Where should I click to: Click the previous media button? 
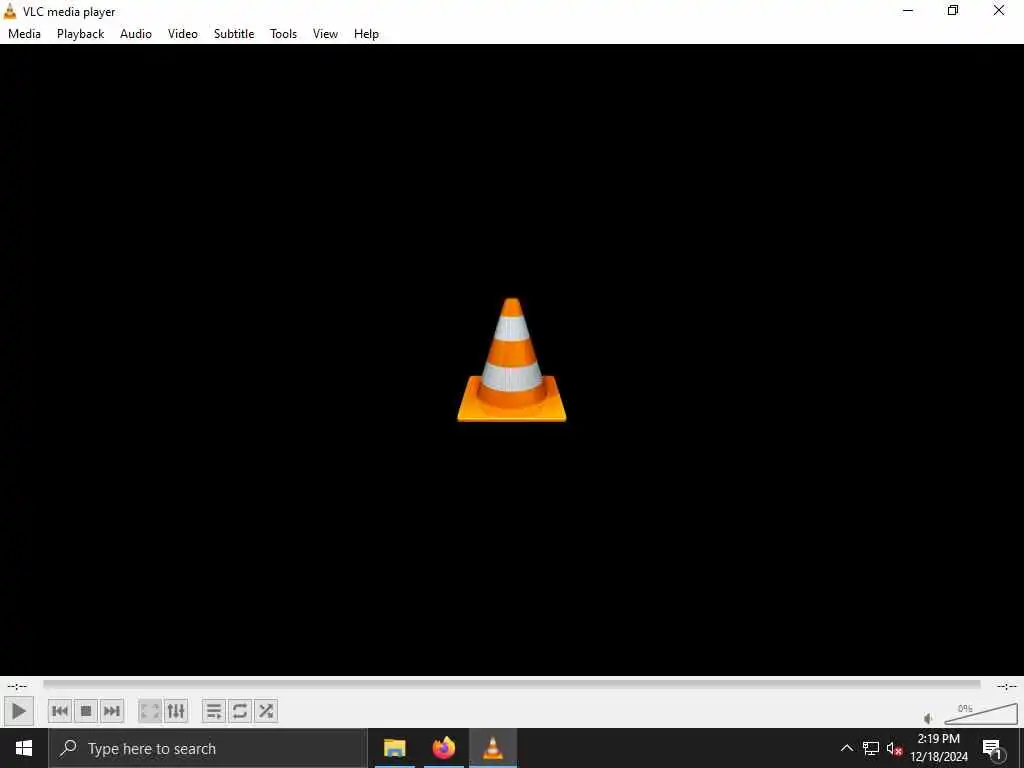(x=60, y=711)
